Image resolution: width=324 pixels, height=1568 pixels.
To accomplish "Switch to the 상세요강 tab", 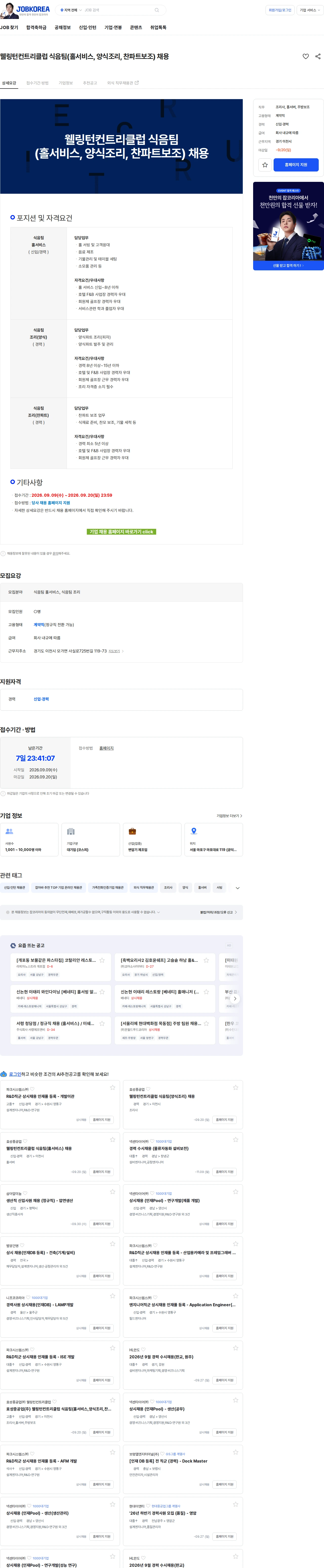I will coord(9,83).
